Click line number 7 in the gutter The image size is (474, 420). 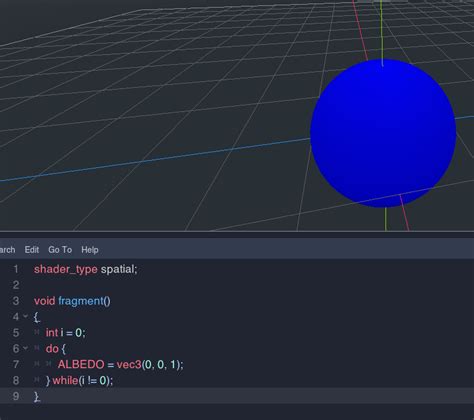pyautogui.click(x=16, y=364)
